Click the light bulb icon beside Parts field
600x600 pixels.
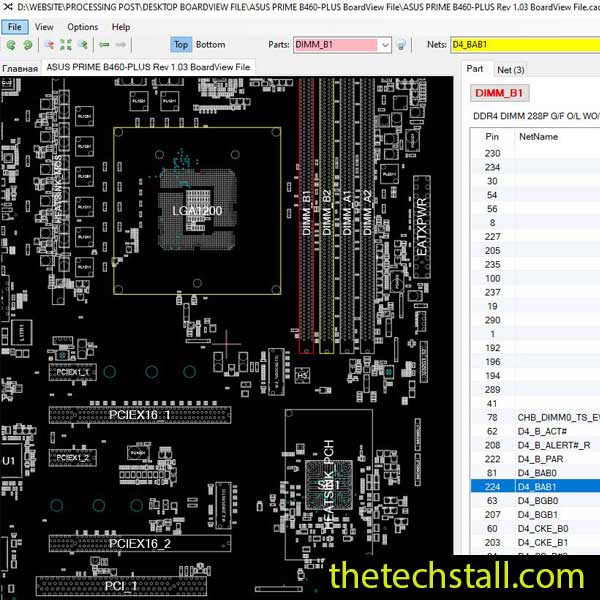point(401,45)
